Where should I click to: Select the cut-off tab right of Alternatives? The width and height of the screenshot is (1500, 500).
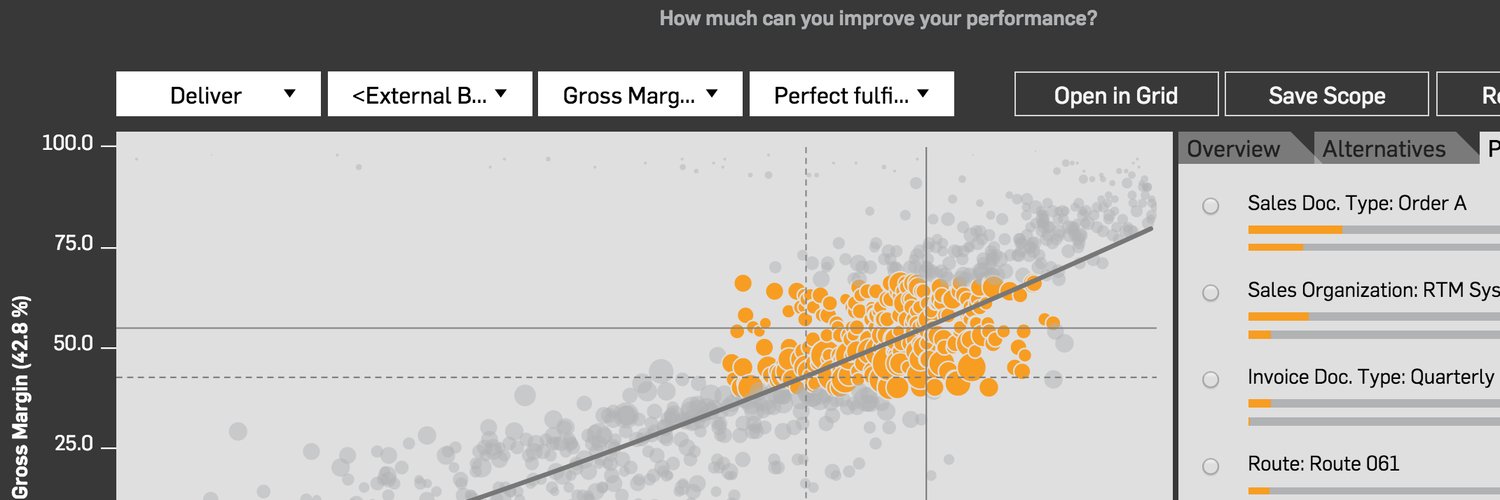click(1490, 149)
